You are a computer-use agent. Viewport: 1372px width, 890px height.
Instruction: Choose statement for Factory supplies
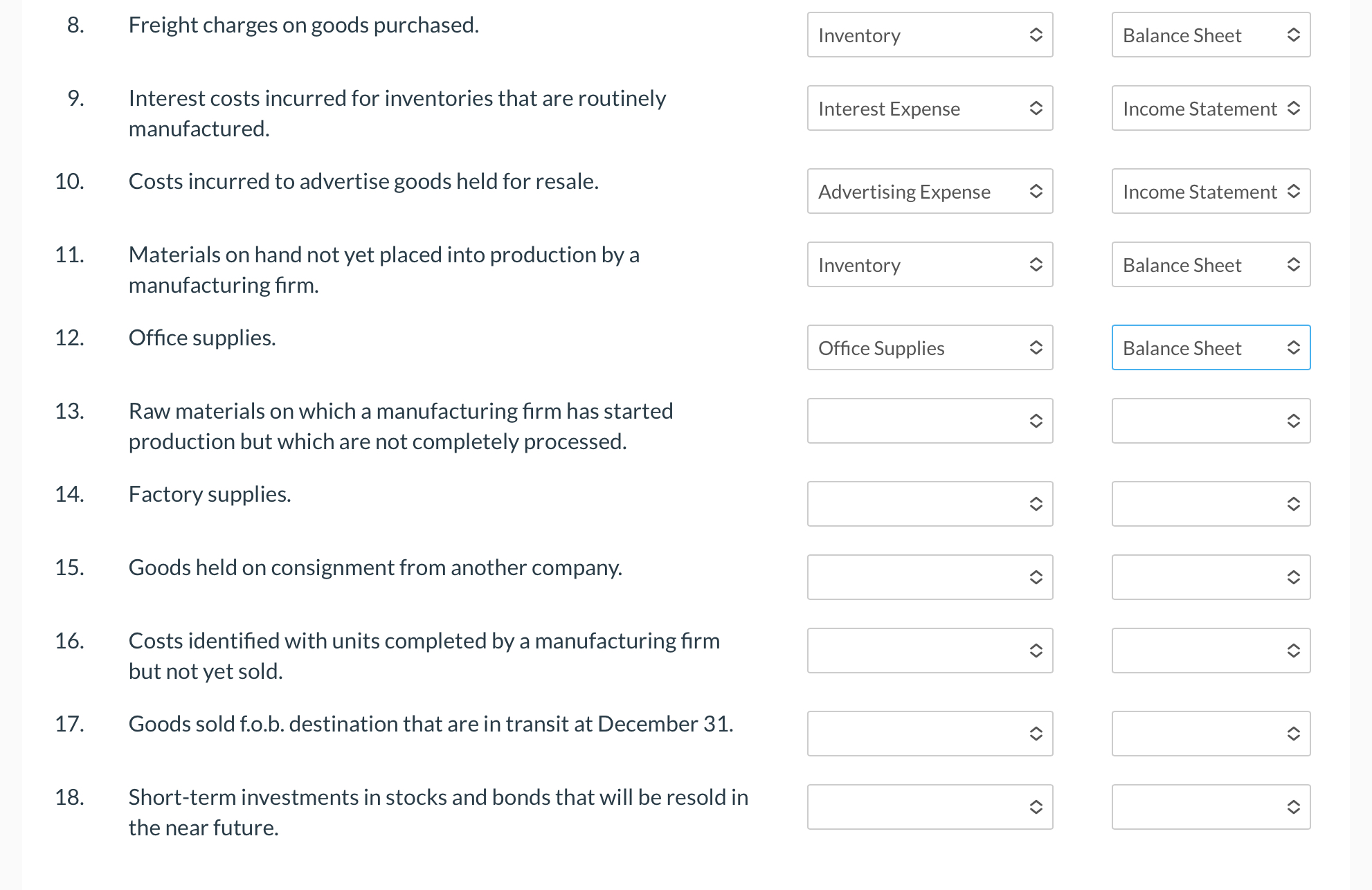tap(1210, 504)
